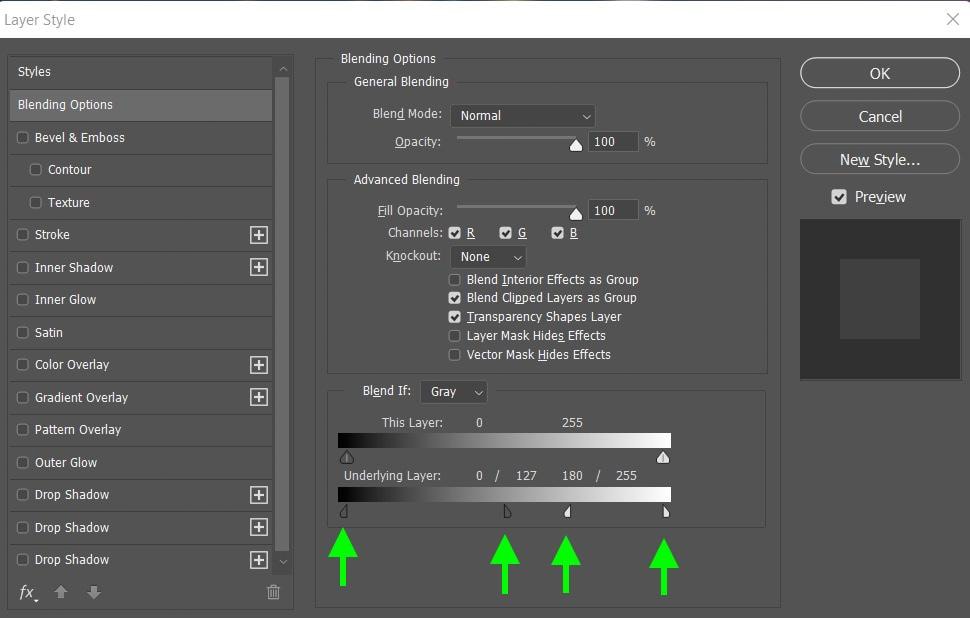Viewport: 970px width, 618px height.
Task: Uncheck Blend Clipped Layers as Group
Action: pyautogui.click(x=455, y=298)
